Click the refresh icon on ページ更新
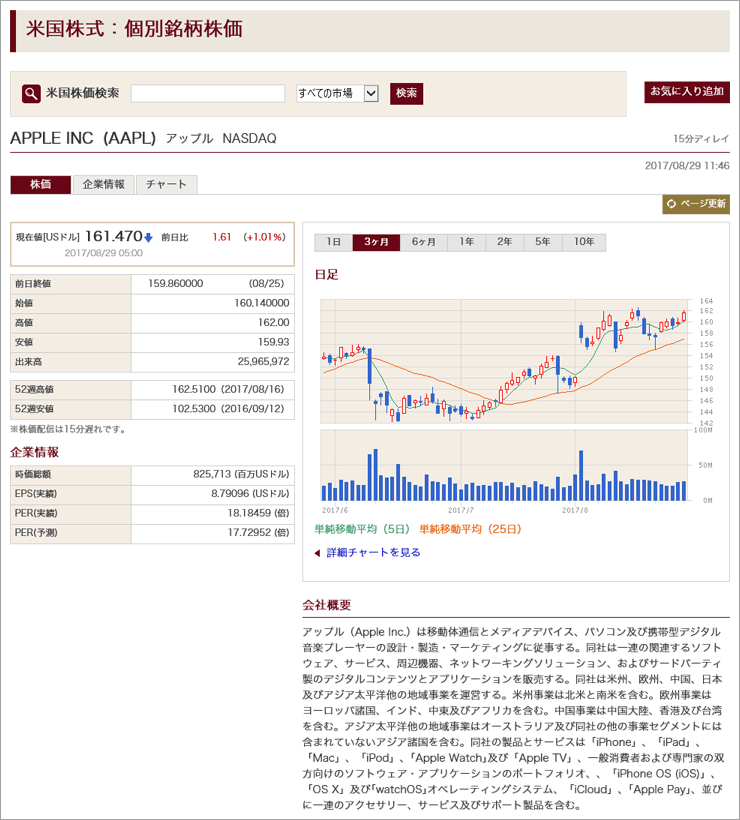 (x=672, y=204)
